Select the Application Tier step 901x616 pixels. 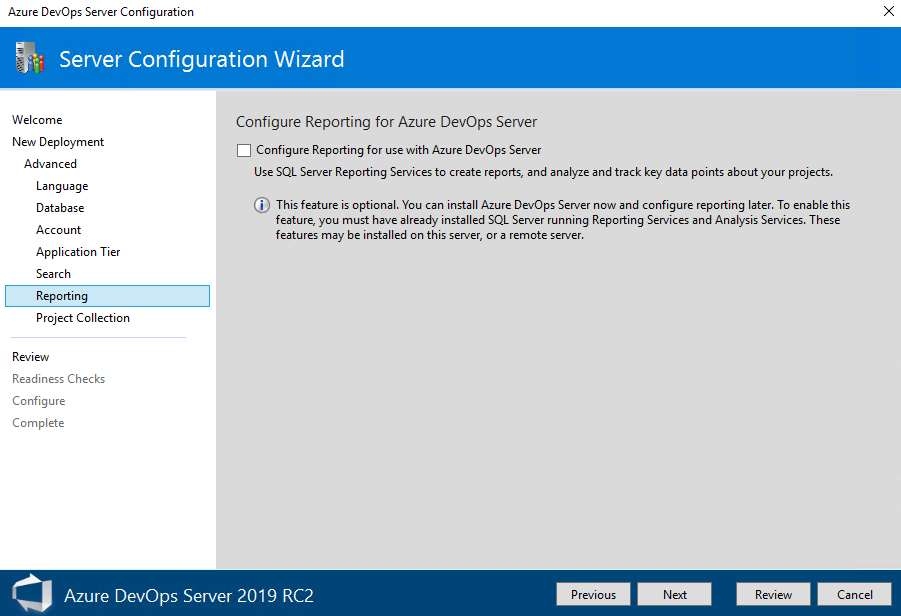click(78, 251)
